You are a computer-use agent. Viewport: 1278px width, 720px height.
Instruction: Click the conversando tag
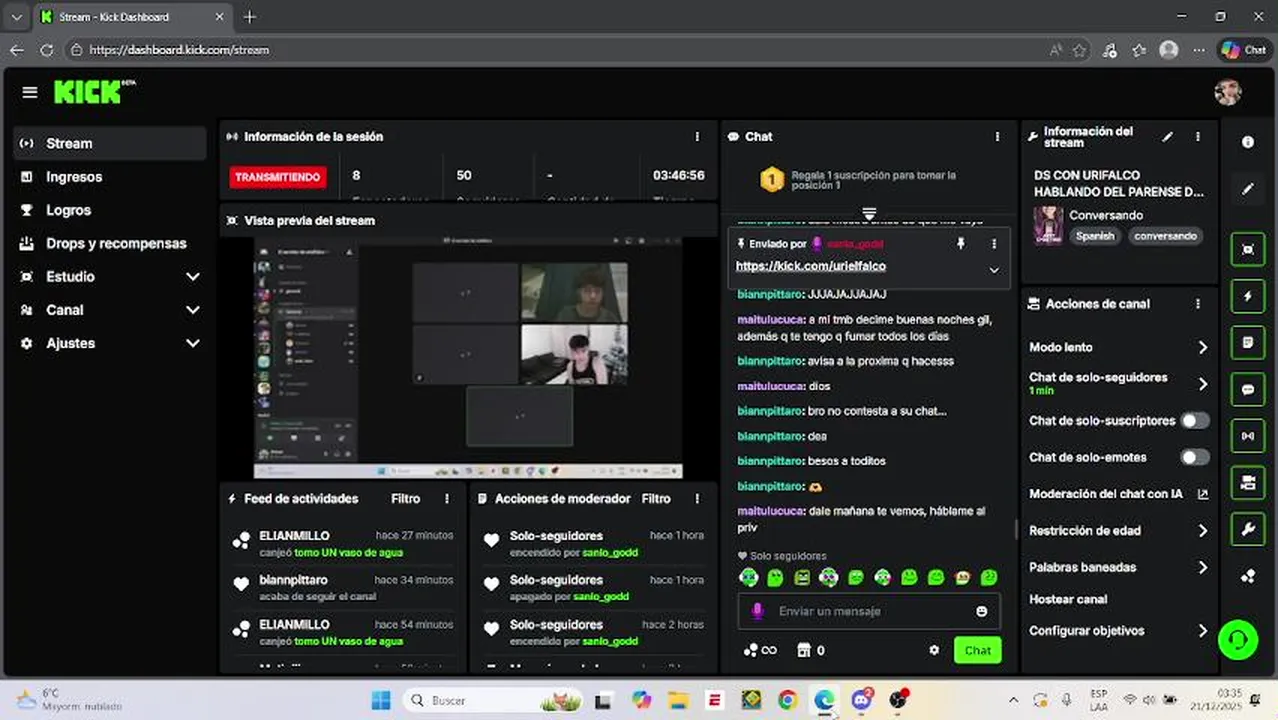pyautogui.click(x=1165, y=236)
